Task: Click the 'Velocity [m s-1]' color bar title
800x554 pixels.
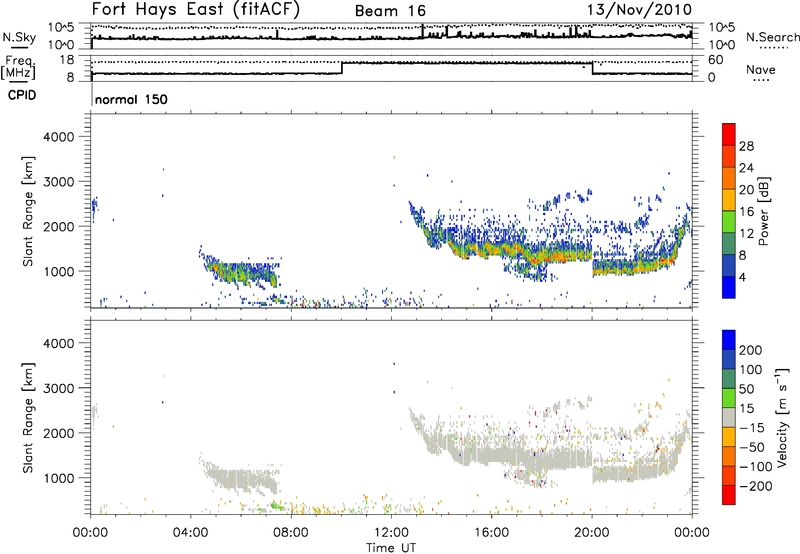Action: click(x=782, y=417)
